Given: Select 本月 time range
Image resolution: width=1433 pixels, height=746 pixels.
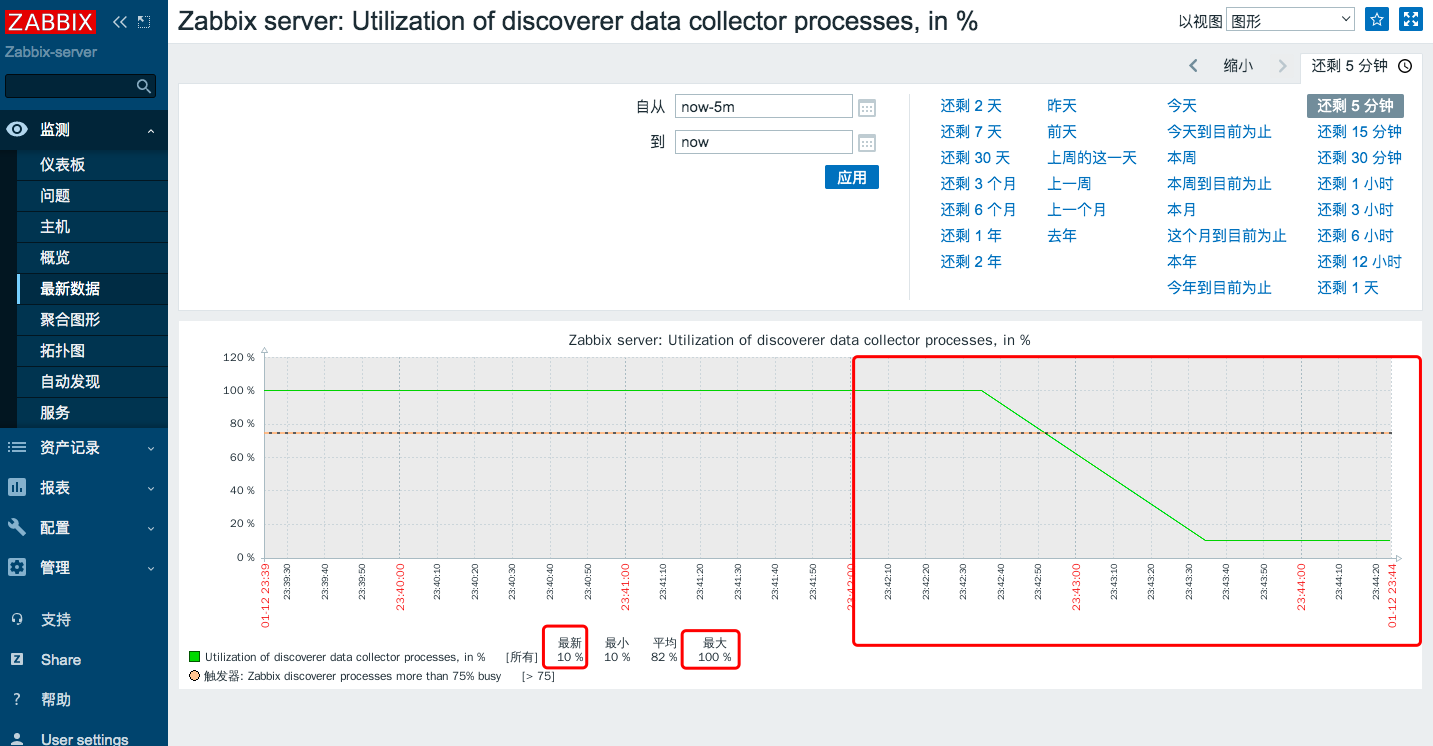Looking at the screenshot, I should pyautogui.click(x=1182, y=210).
